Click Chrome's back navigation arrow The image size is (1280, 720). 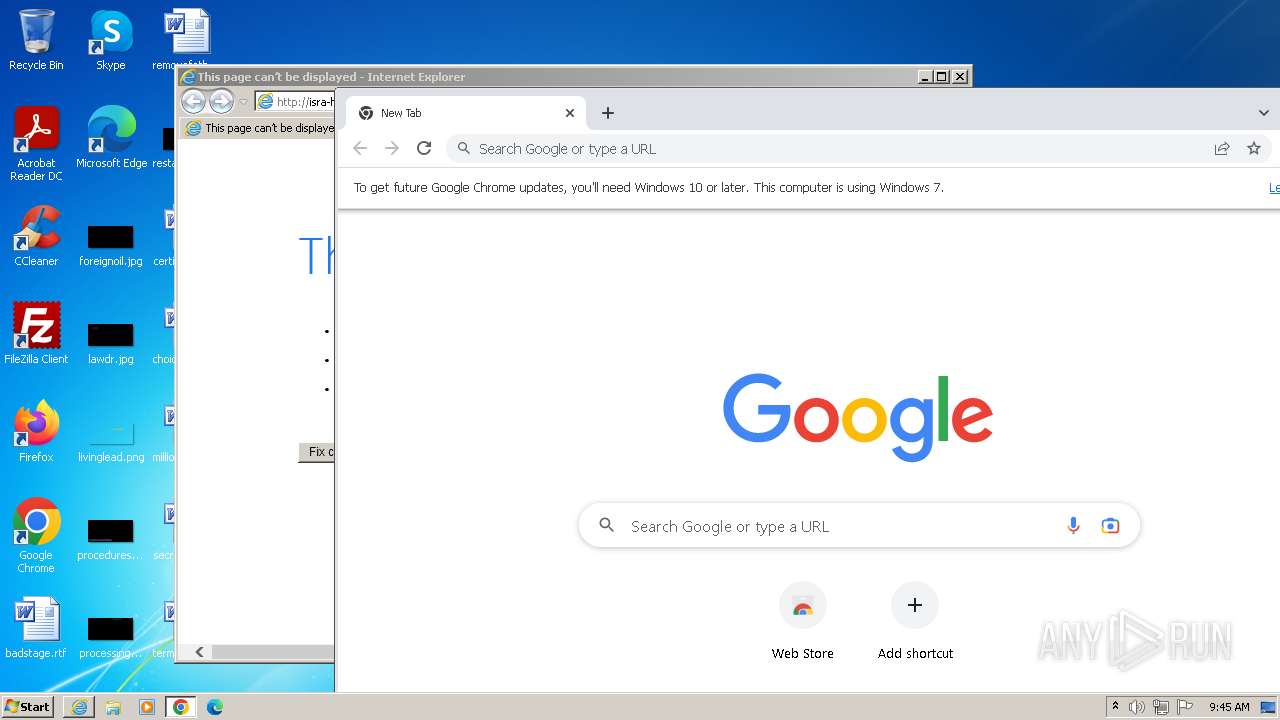360,148
